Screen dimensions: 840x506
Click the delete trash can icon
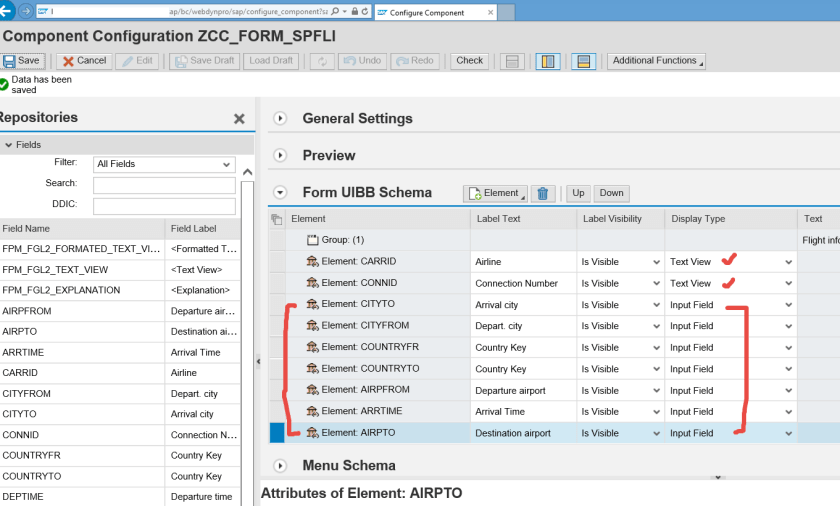point(543,193)
